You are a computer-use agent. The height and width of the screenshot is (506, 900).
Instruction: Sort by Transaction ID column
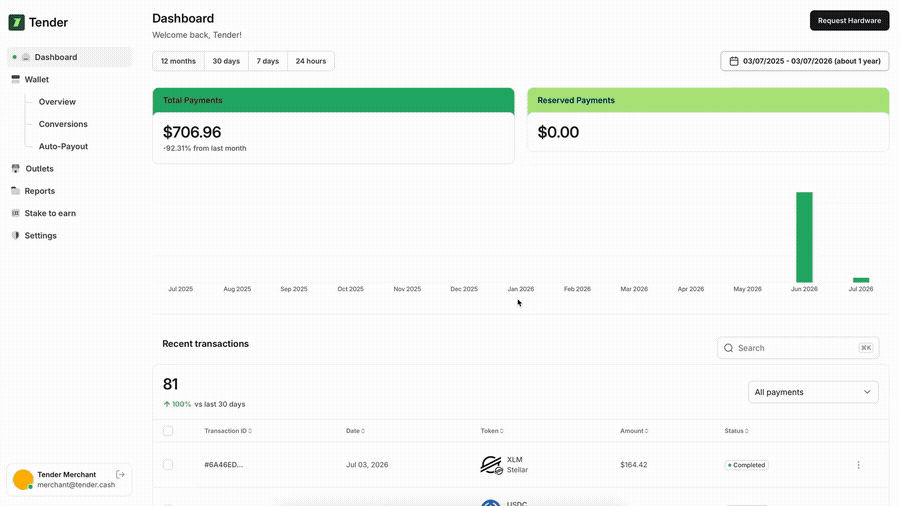(x=228, y=431)
